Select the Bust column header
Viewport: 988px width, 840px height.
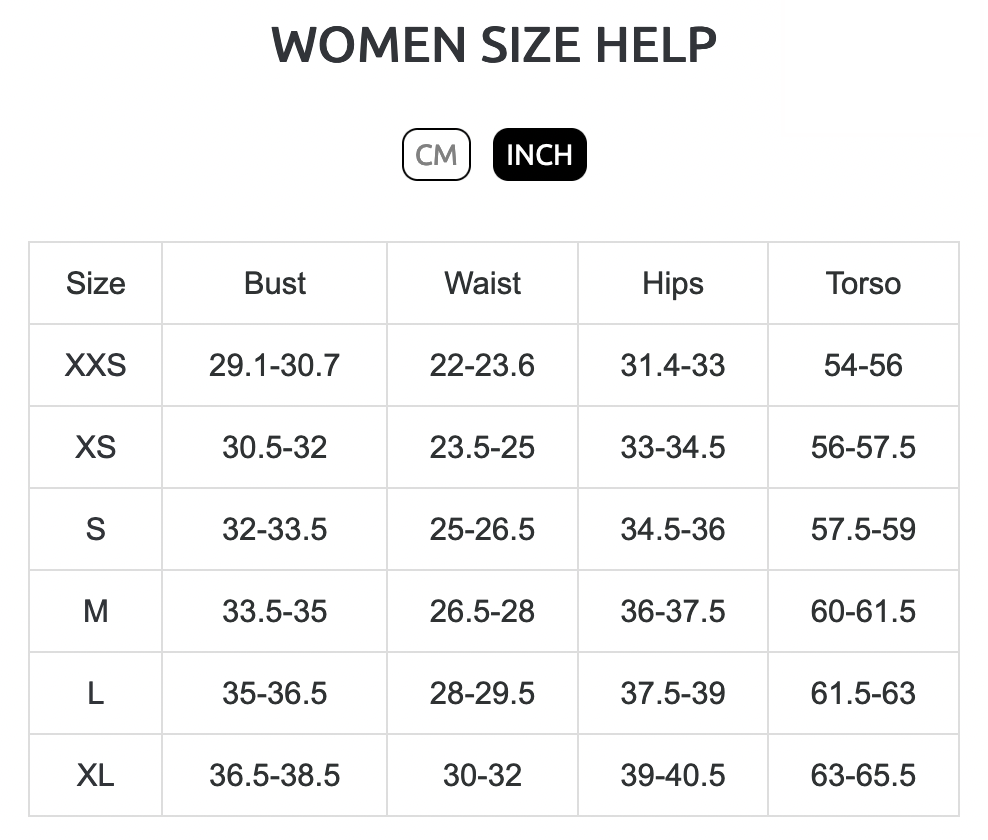pyautogui.click(x=275, y=283)
